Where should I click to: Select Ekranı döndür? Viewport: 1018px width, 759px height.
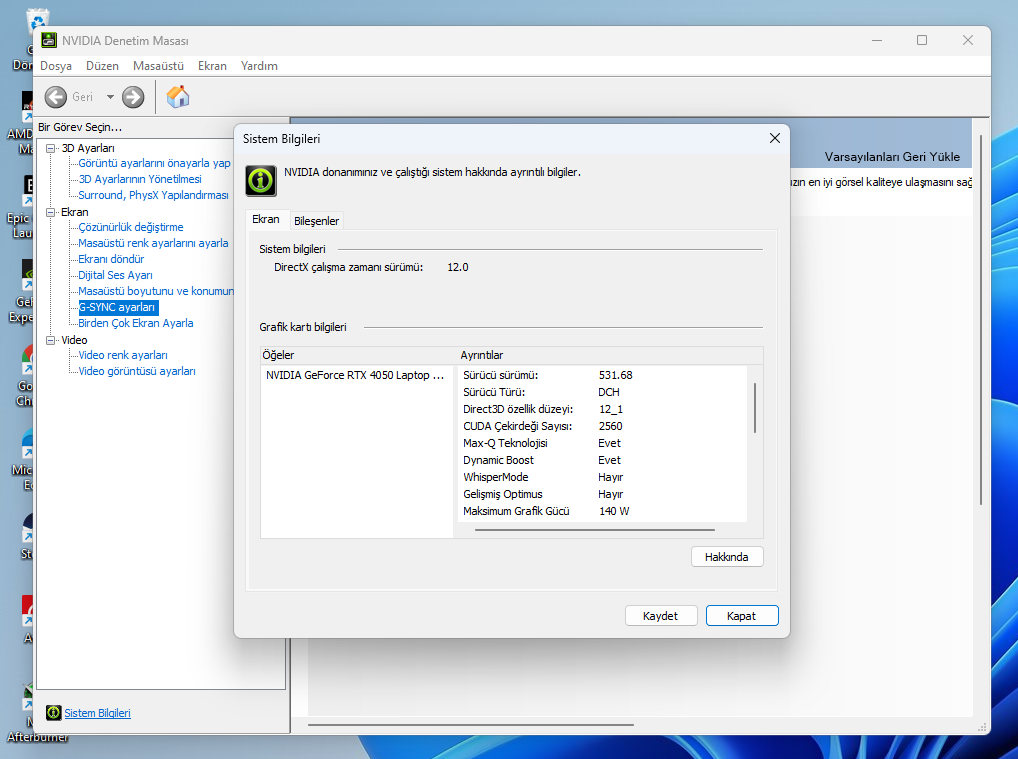point(111,259)
